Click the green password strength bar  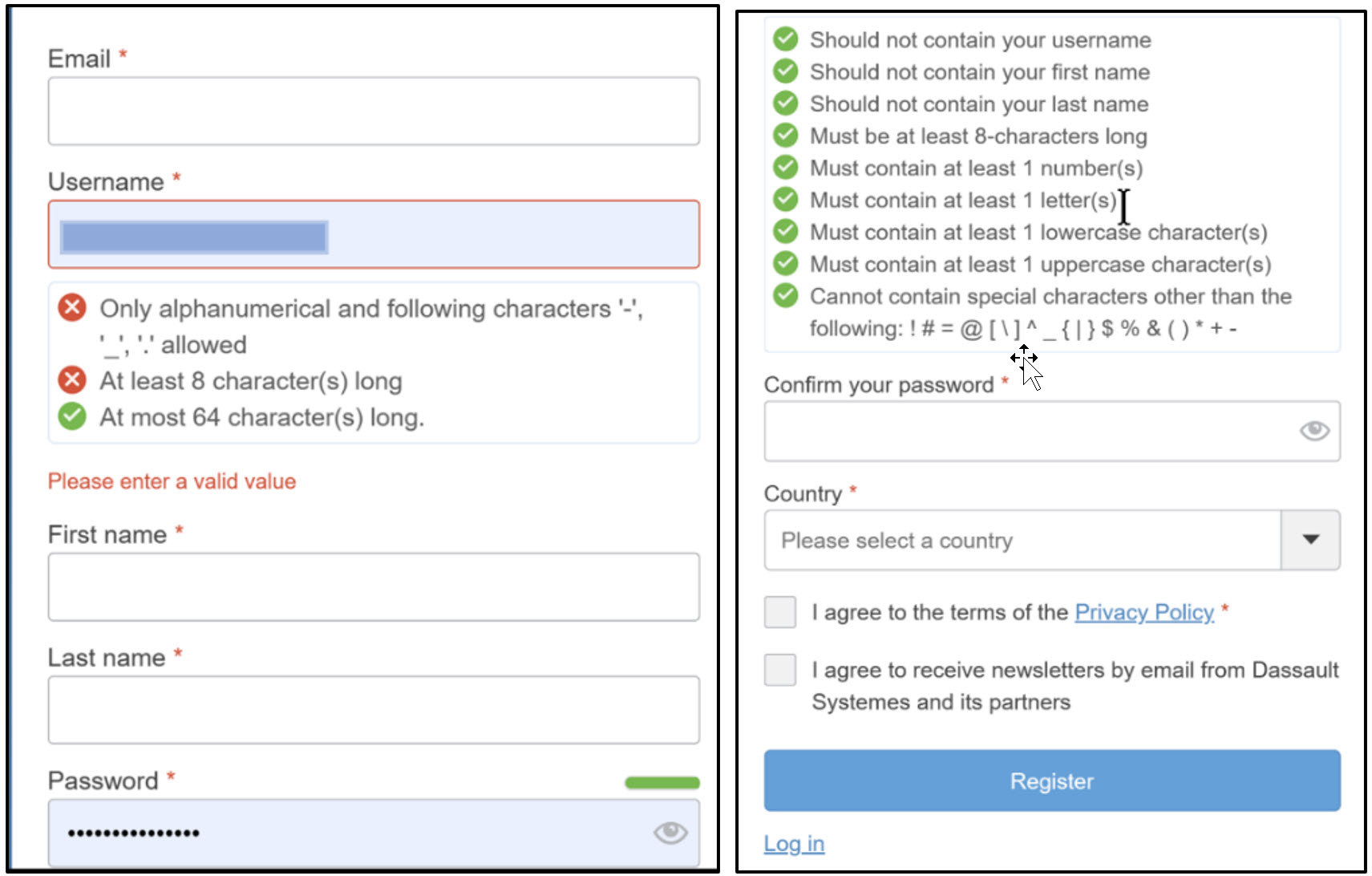click(x=662, y=782)
